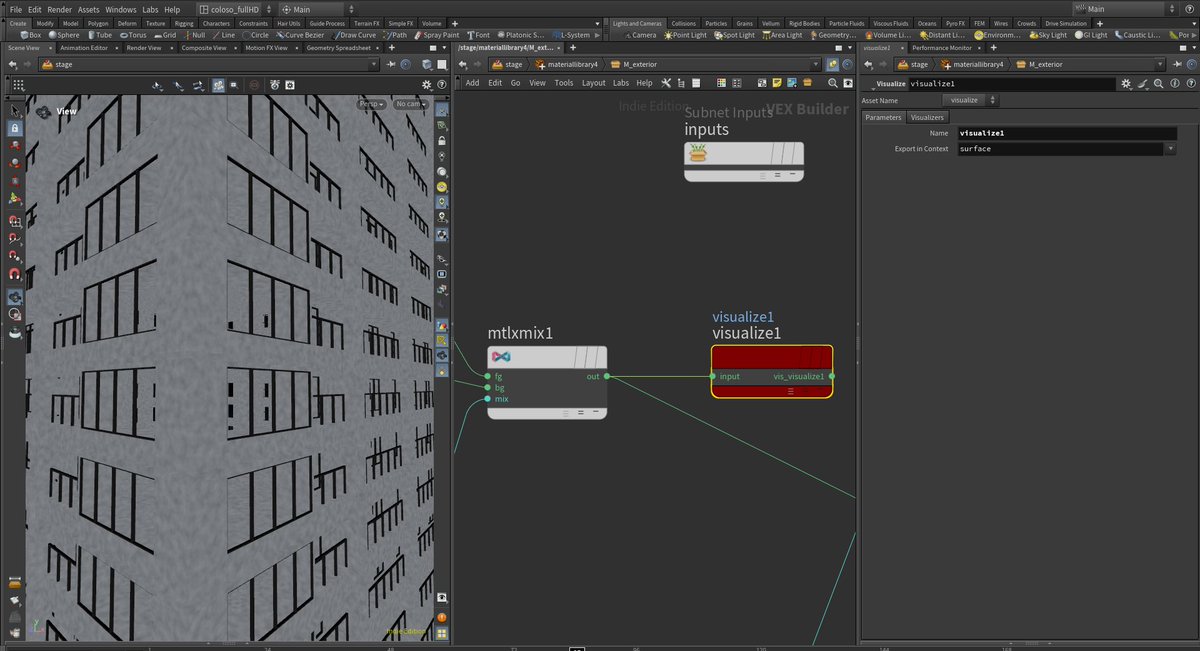Open the Render menu
Screen dimensions: 1200x651
point(59,9)
